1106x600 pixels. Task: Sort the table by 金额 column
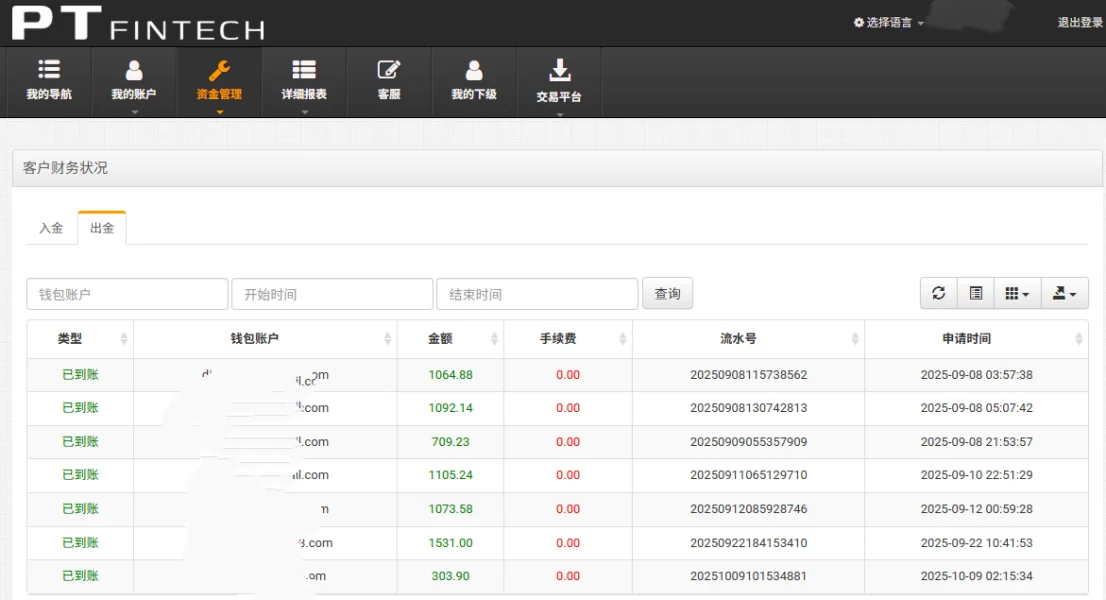(x=450, y=339)
